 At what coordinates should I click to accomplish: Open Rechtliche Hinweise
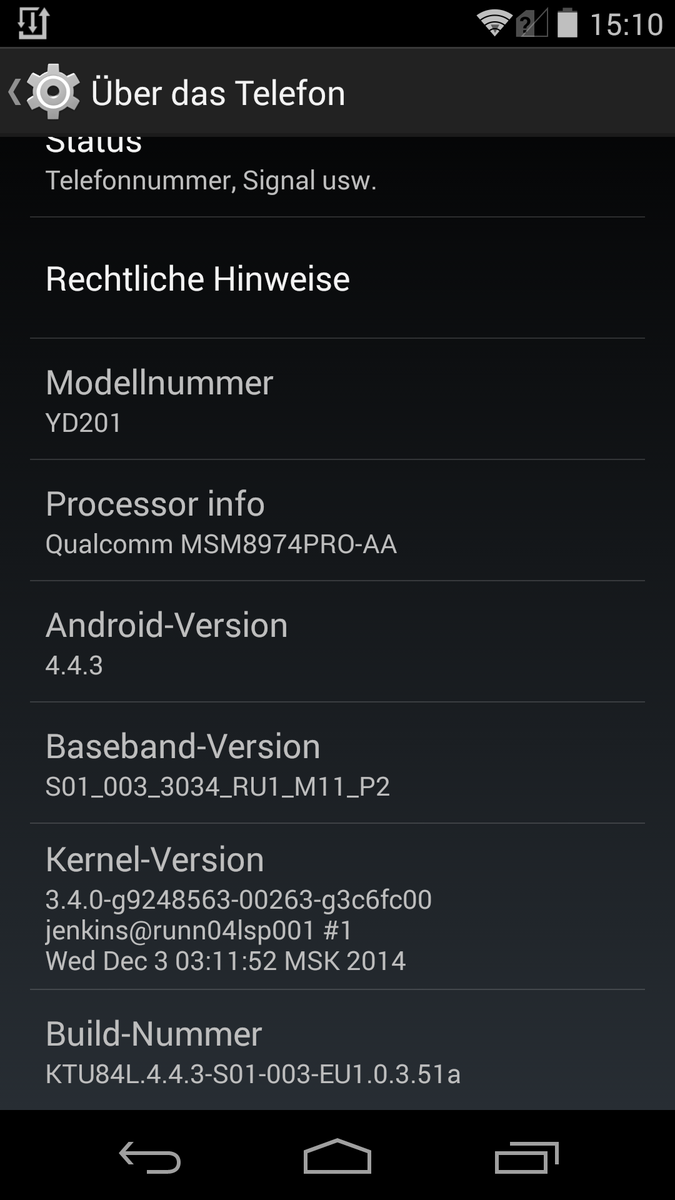click(337, 278)
